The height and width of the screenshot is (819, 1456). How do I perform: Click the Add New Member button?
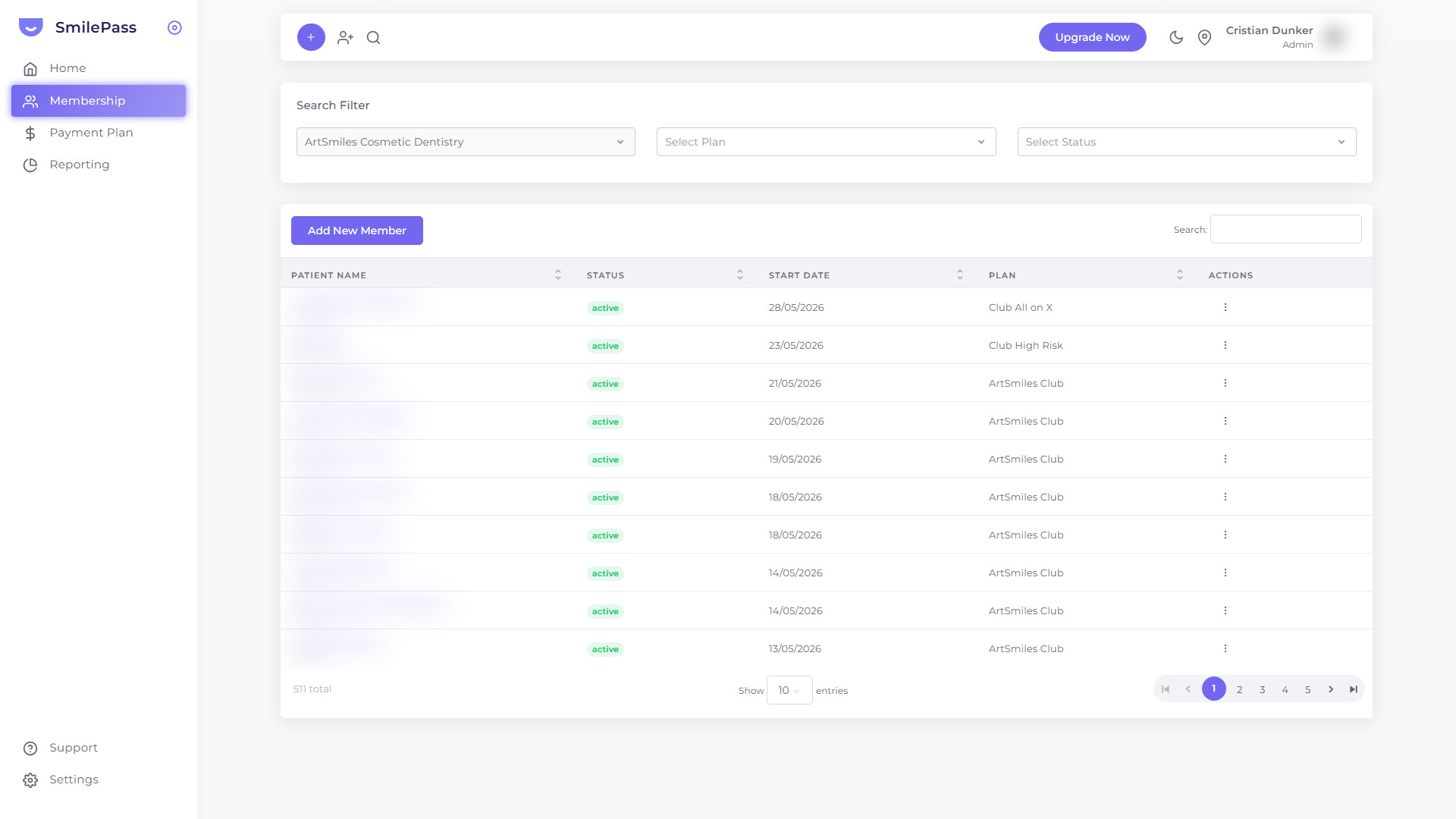[357, 231]
